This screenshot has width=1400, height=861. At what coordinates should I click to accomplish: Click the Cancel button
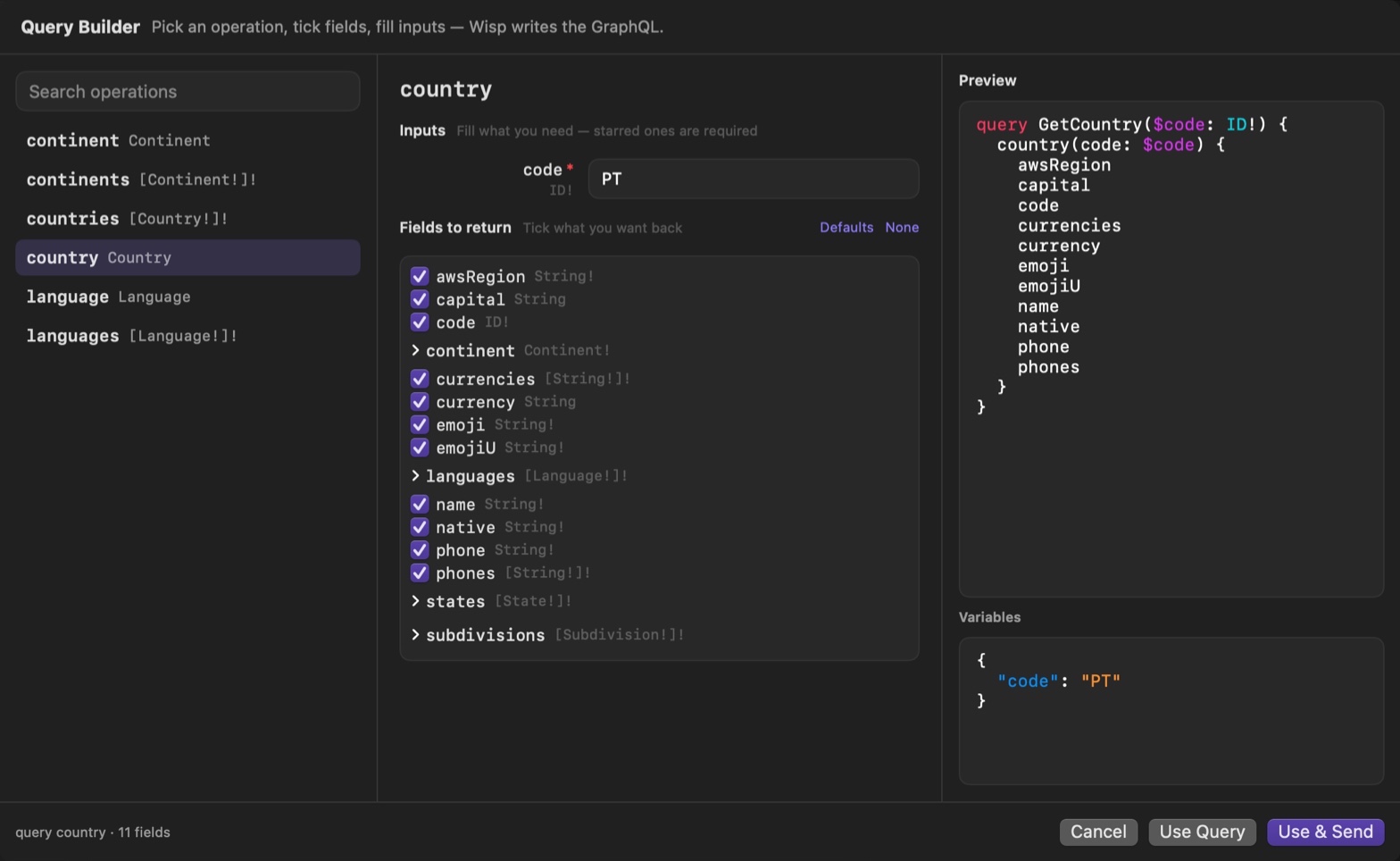click(1098, 832)
